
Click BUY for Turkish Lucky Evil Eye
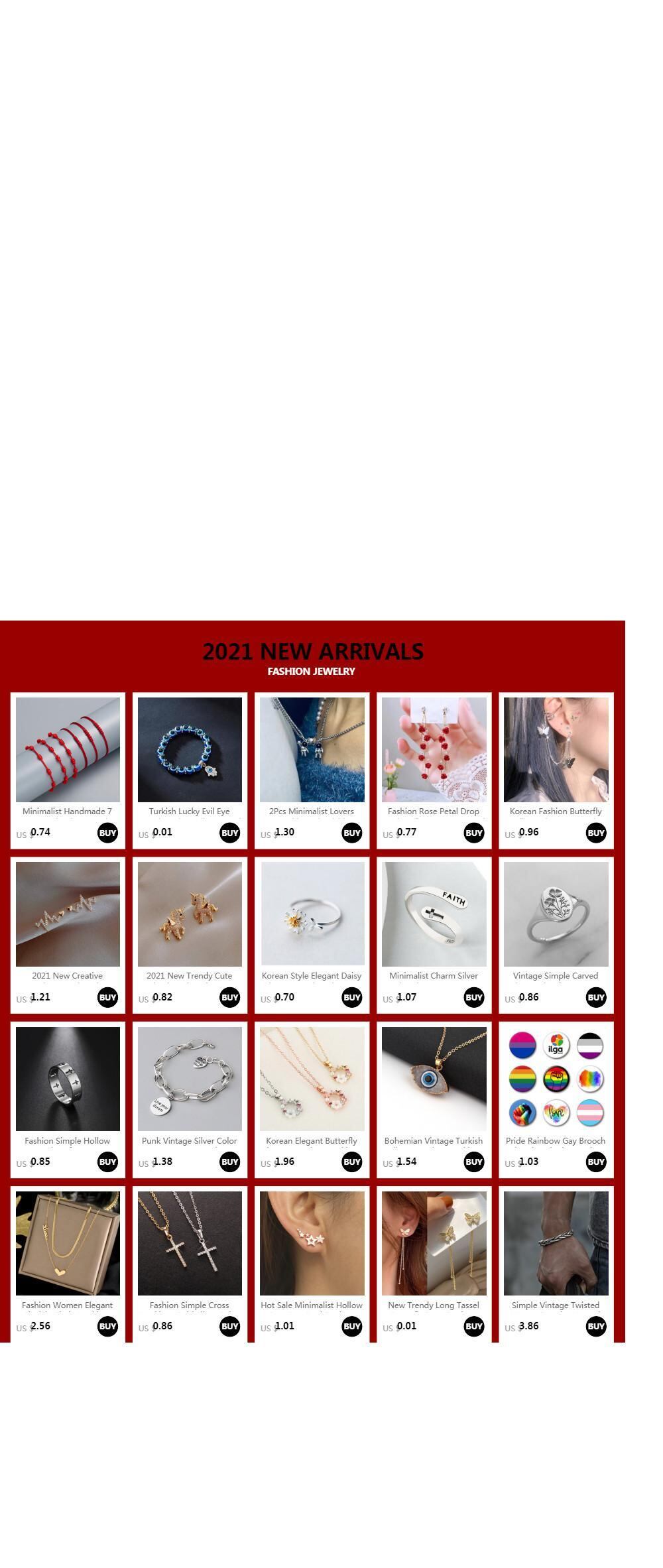click(x=229, y=833)
